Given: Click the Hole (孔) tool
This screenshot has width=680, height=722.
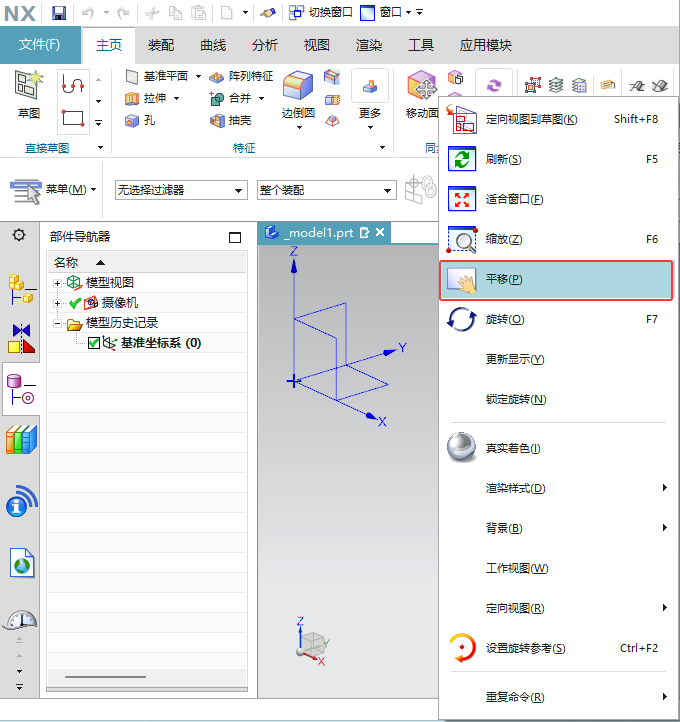Looking at the screenshot, I should coord(140,121).
